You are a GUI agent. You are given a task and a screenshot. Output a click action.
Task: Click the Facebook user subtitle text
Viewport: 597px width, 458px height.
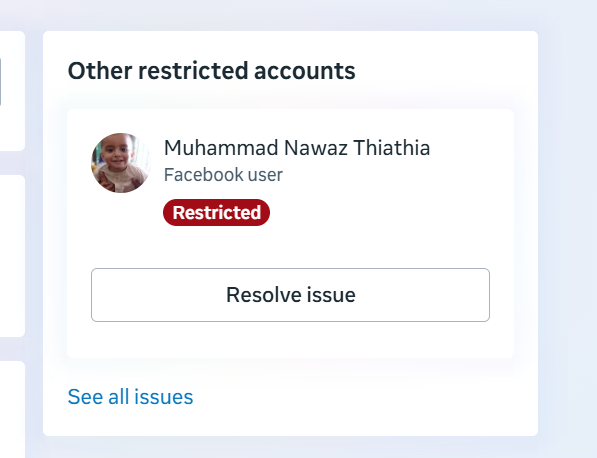click(x=223, y=175)
